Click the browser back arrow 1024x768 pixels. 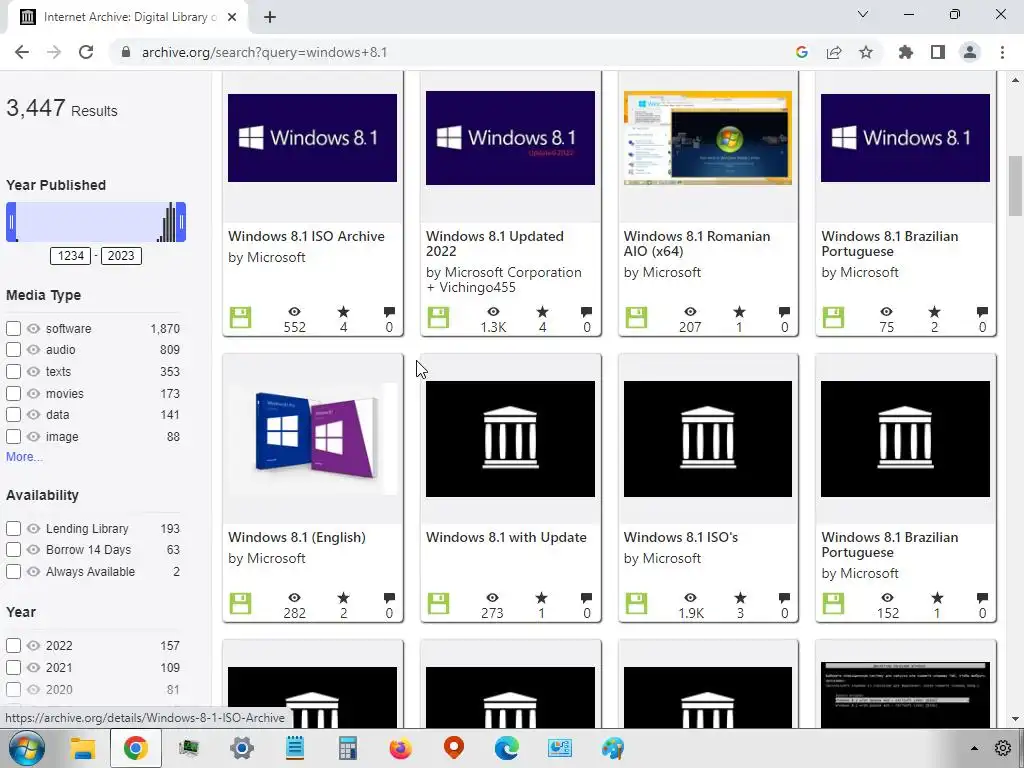[22, 52]
